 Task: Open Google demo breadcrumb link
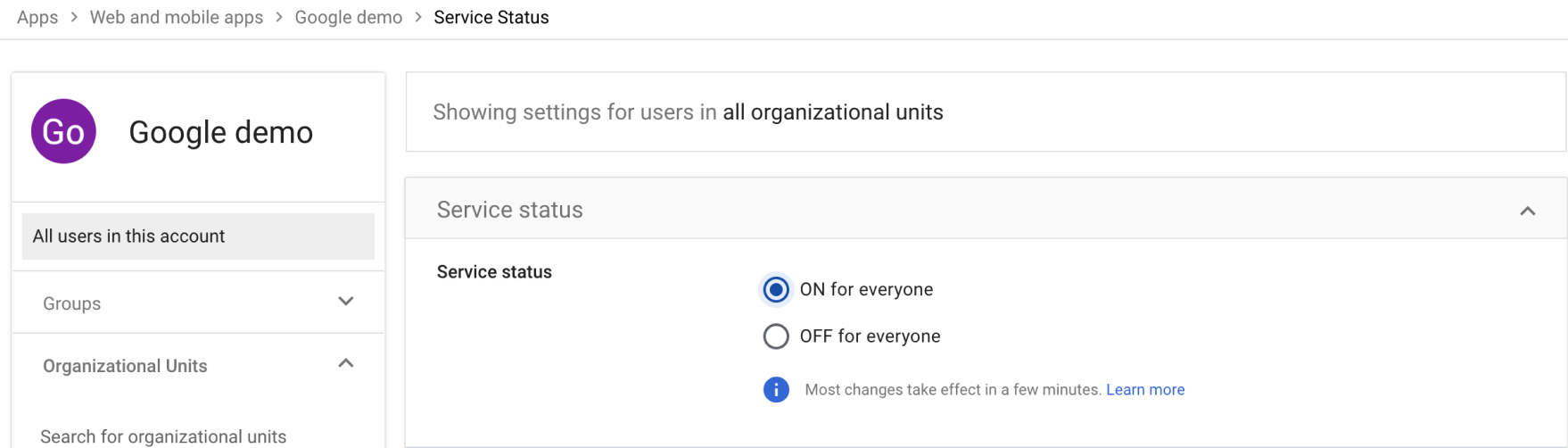(x=349, y=18)
